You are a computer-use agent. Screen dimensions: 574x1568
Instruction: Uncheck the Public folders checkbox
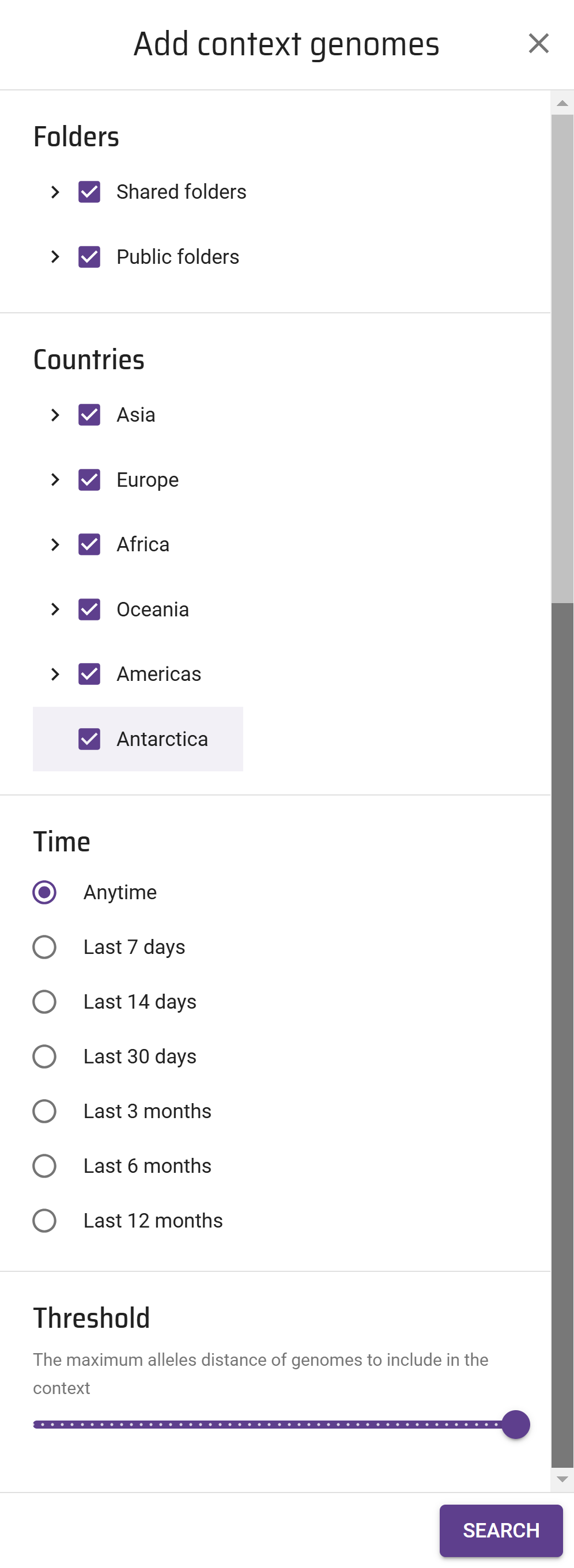click(x=89, y=257)
